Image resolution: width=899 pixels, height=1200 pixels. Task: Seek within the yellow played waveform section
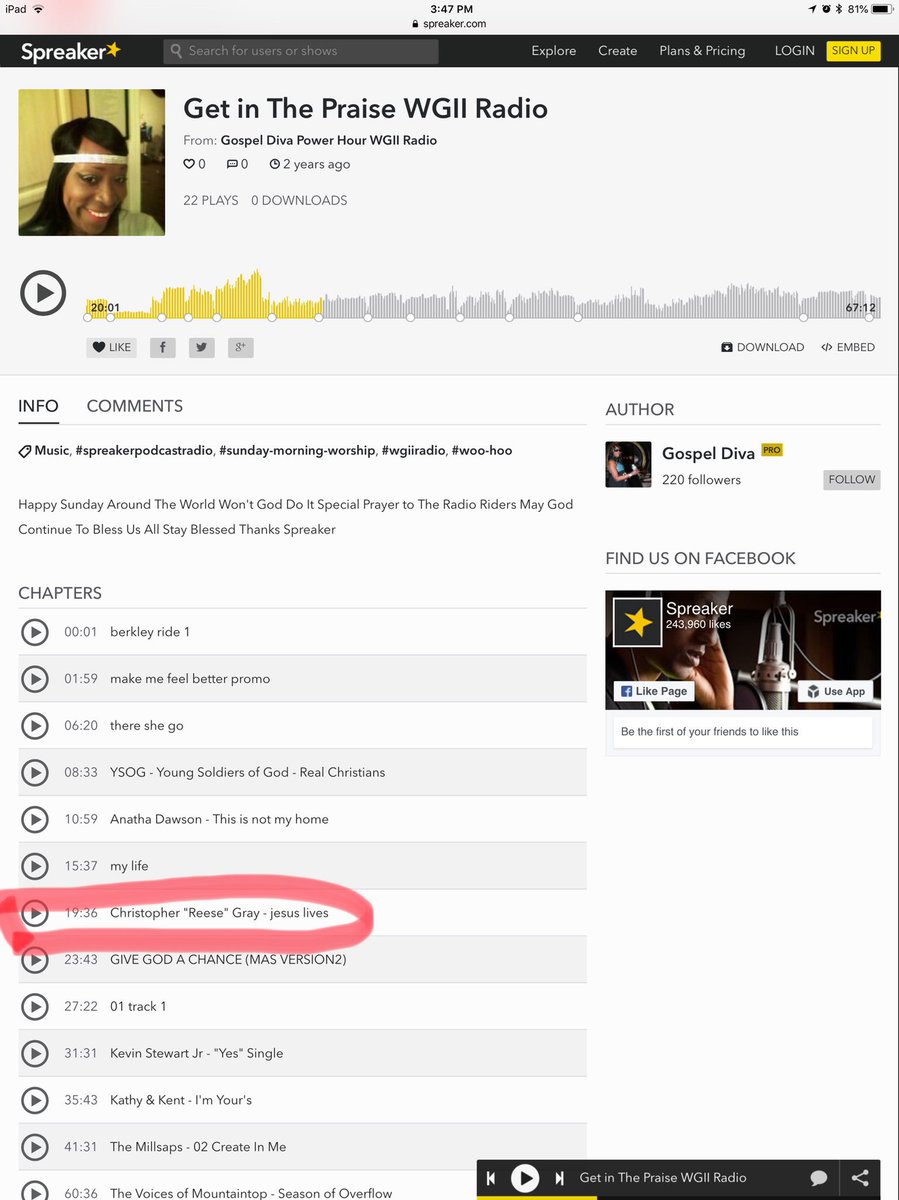coord(205,296)
